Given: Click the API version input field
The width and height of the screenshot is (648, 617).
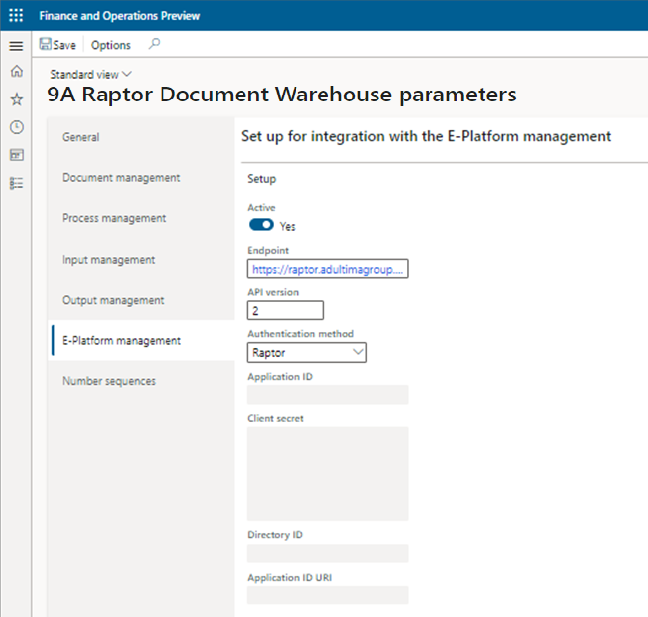Looking at the screenshot, I should pos(285,311).
